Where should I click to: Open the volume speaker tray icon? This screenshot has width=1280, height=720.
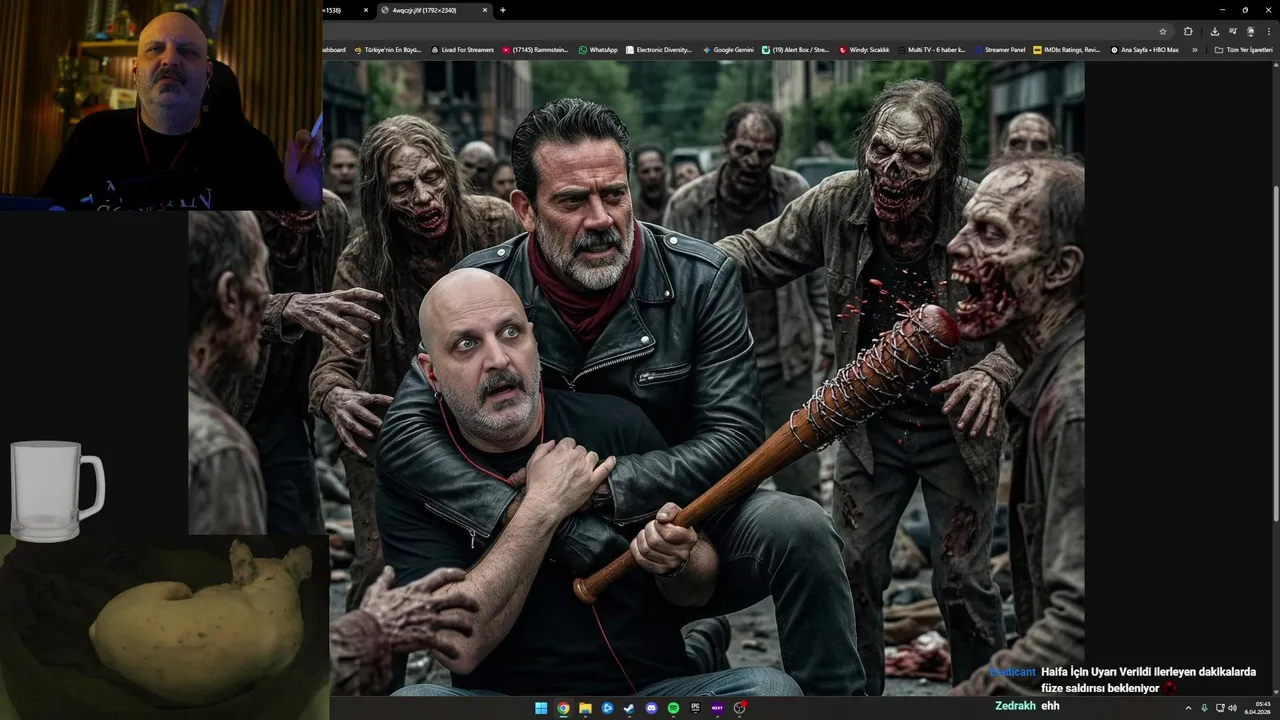click(x=1232, y=708)
